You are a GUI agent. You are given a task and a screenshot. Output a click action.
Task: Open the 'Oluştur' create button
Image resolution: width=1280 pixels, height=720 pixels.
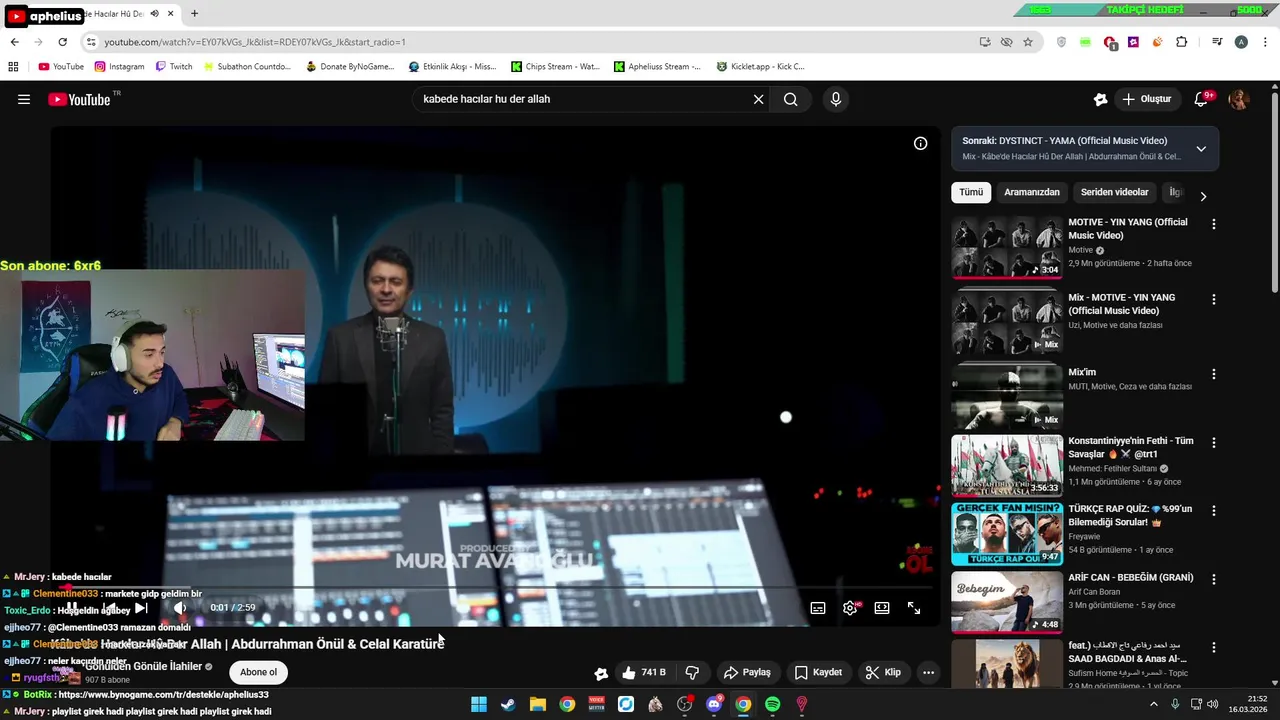point(1147,99)
